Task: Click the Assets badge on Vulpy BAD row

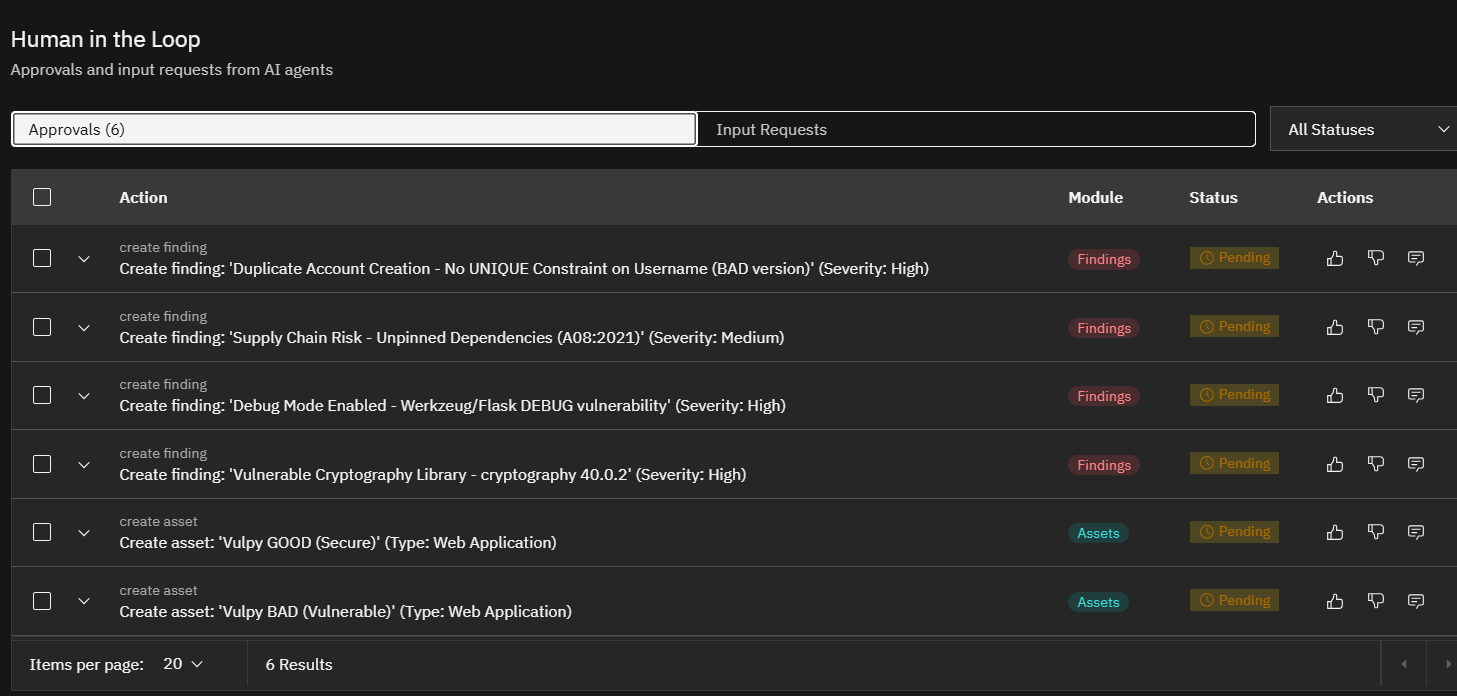Action: point(1098,602)
